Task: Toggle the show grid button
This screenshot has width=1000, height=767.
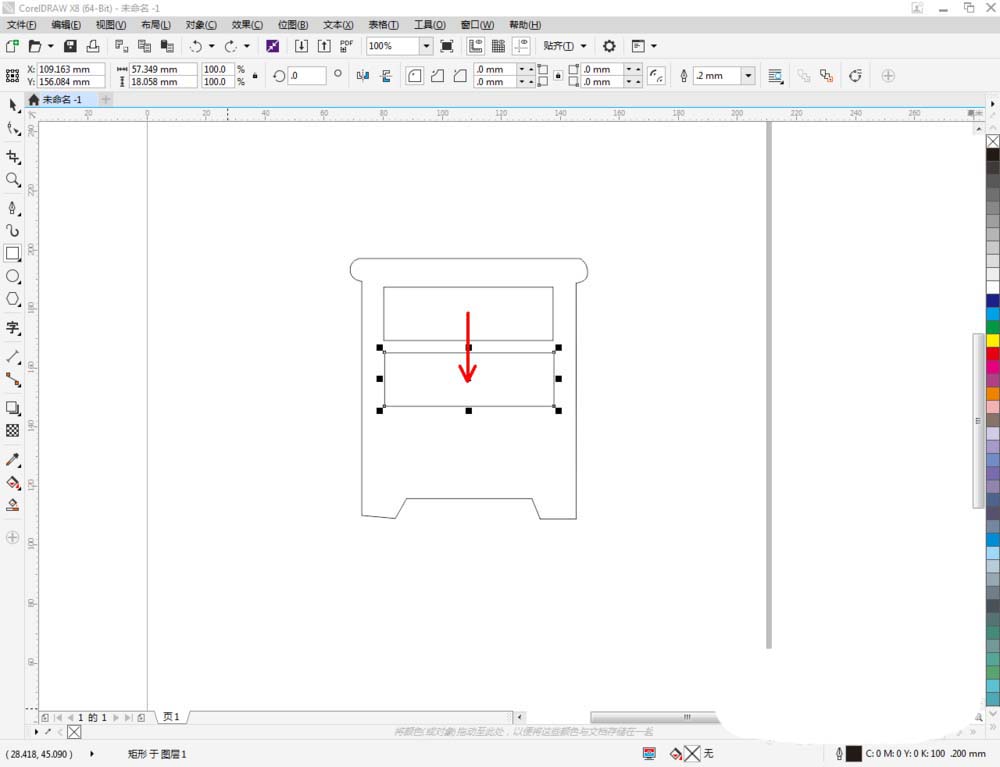Action: pos(498,46)
